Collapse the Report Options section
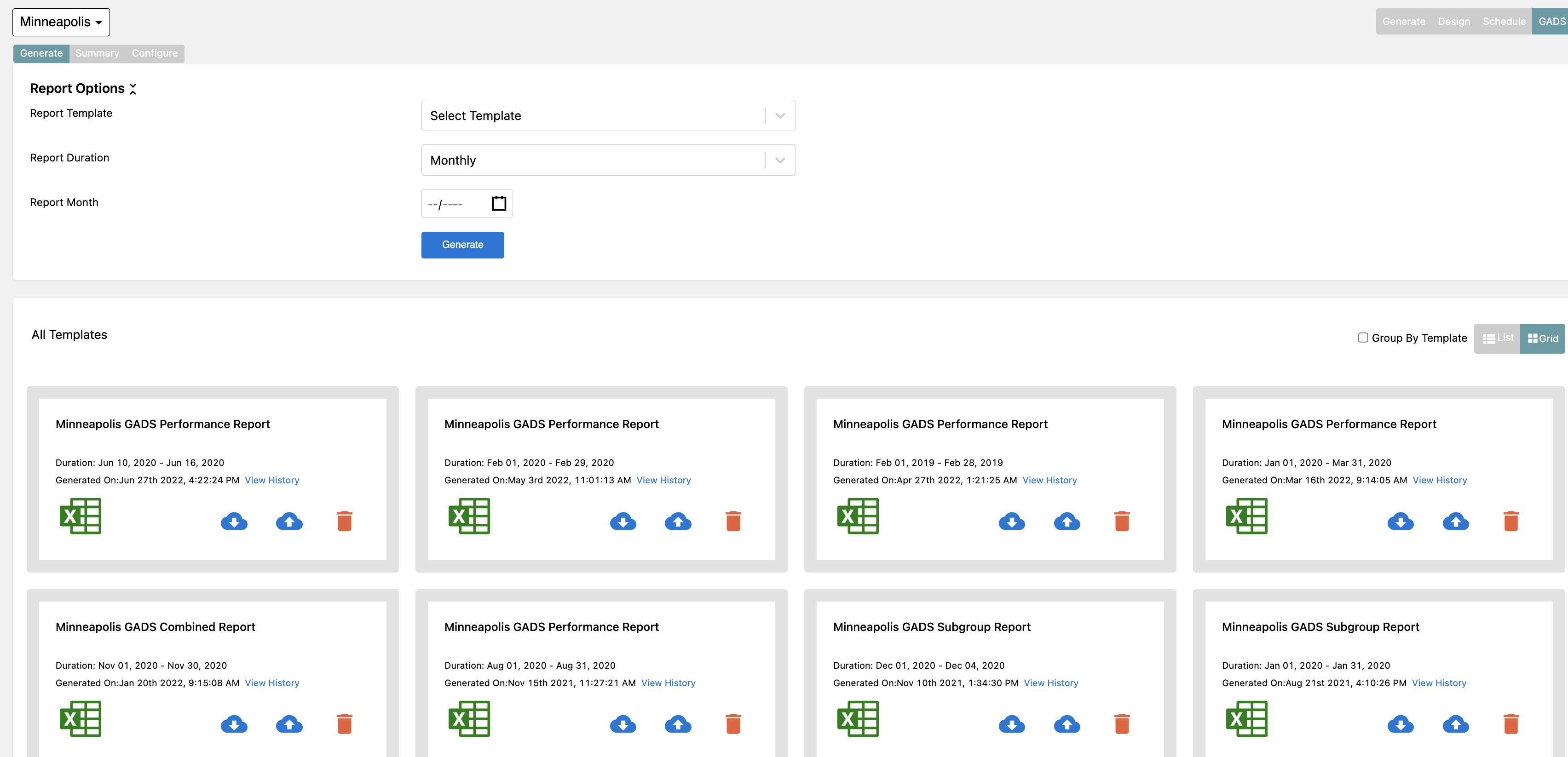The height and width of the screenshot is (757, 1568). pyautogui.click(x=133, y=89)
